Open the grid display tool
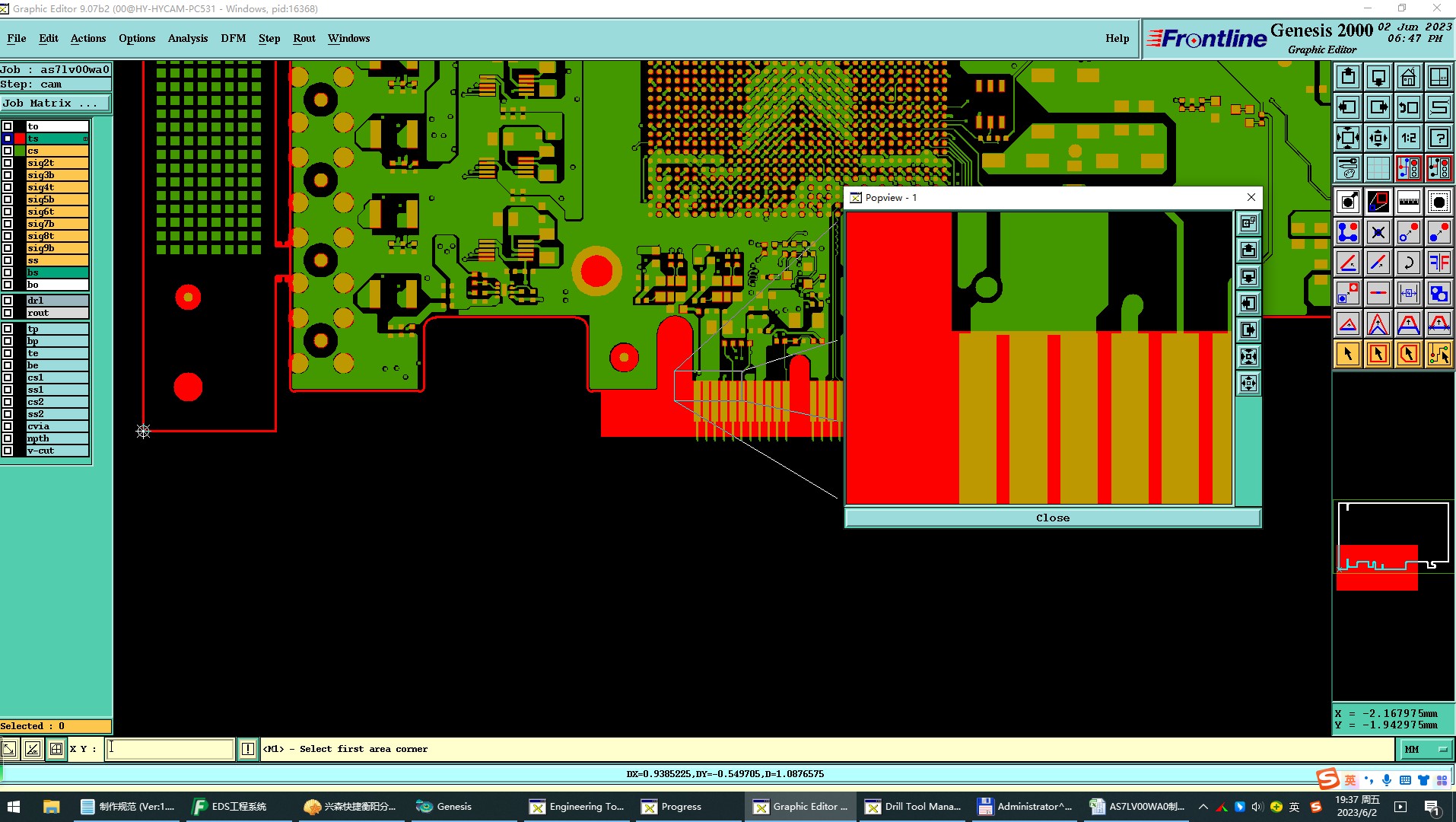 pos(1378,168)
